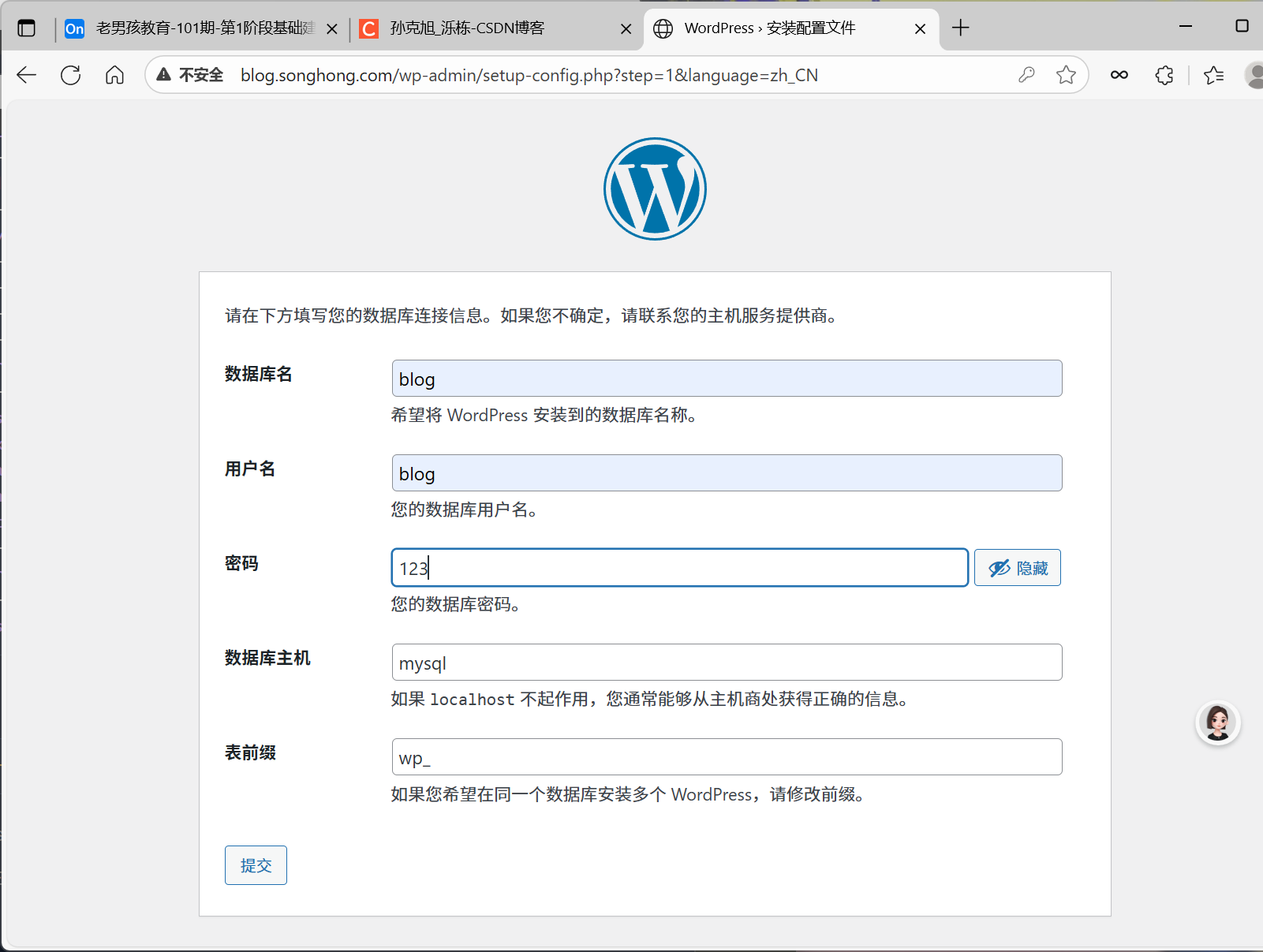Click the floating assistant avatar
The height and width of the screenshot is (952, 1263).
[x=1218, y=722]
